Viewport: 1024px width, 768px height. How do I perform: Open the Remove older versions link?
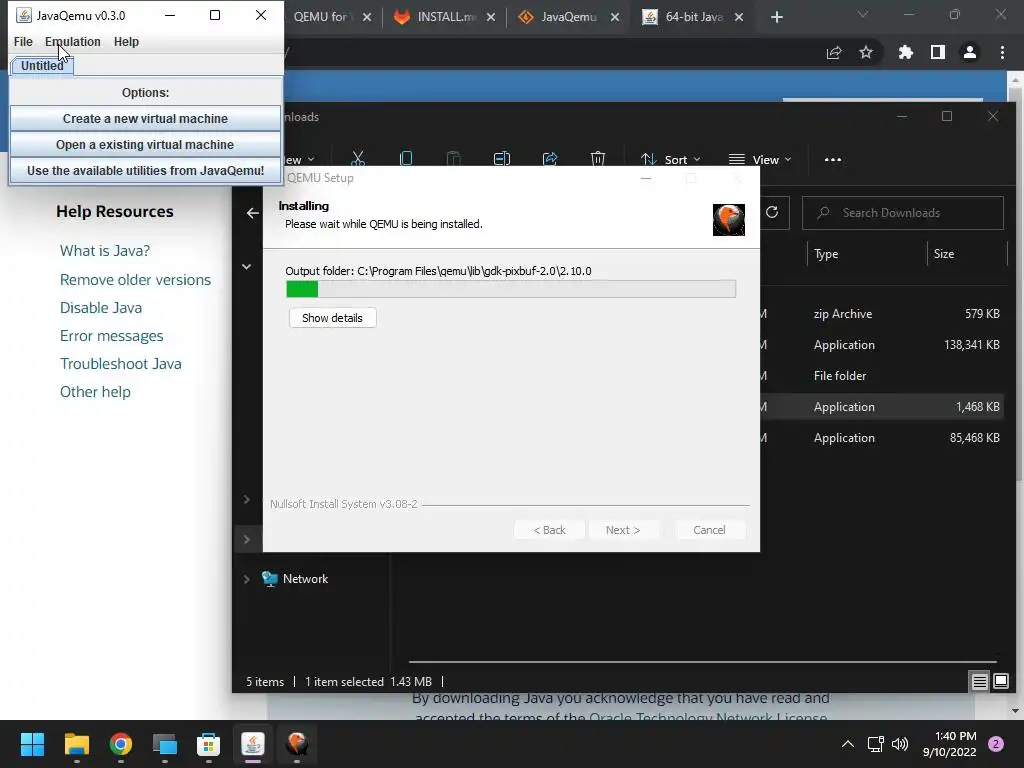coord(135,280)
